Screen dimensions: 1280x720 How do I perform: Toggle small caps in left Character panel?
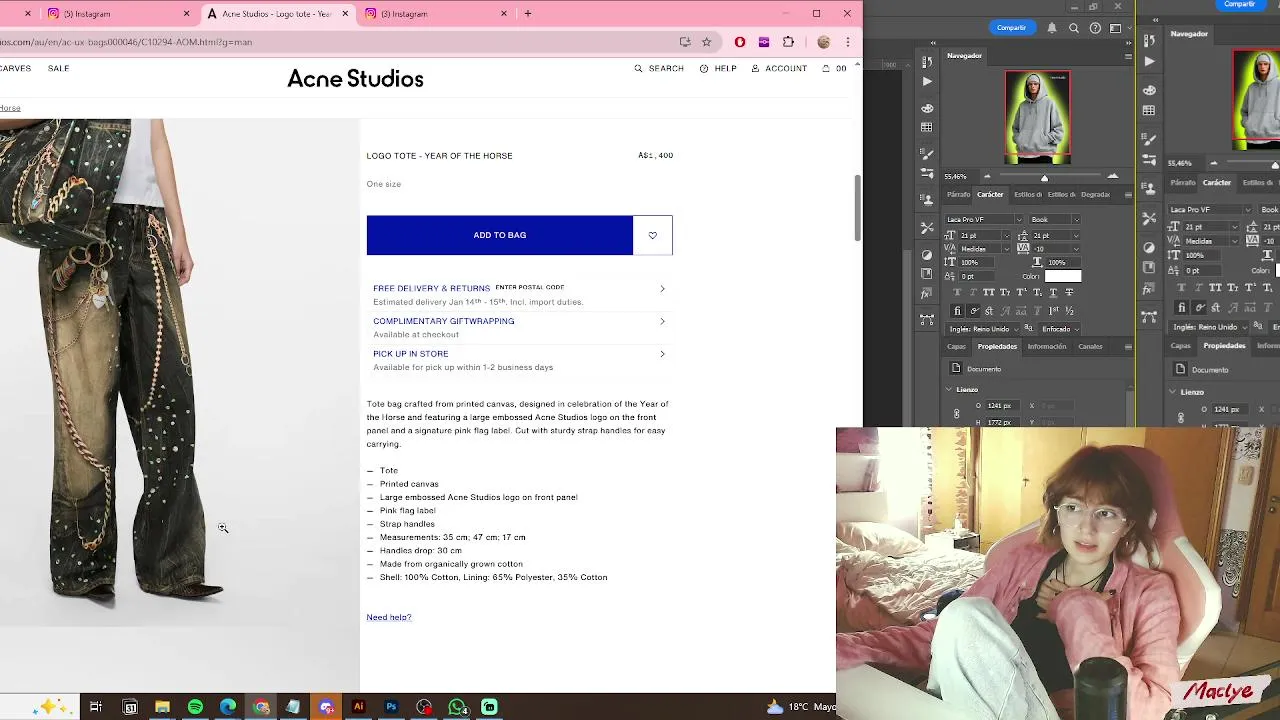pyautogui.click(x=1005, y=292)
